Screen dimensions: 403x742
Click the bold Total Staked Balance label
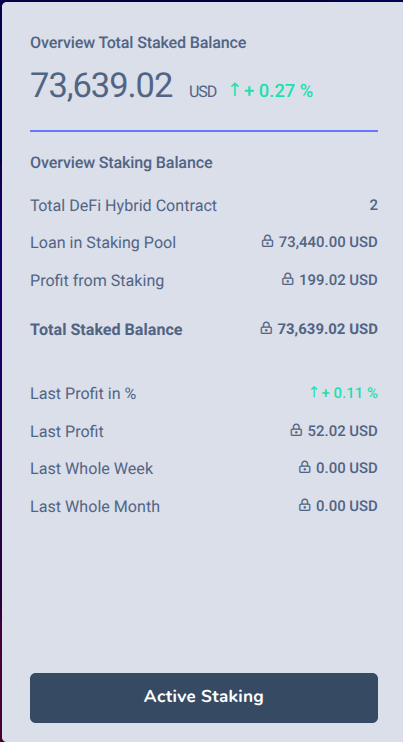click(x=106, y=329)
